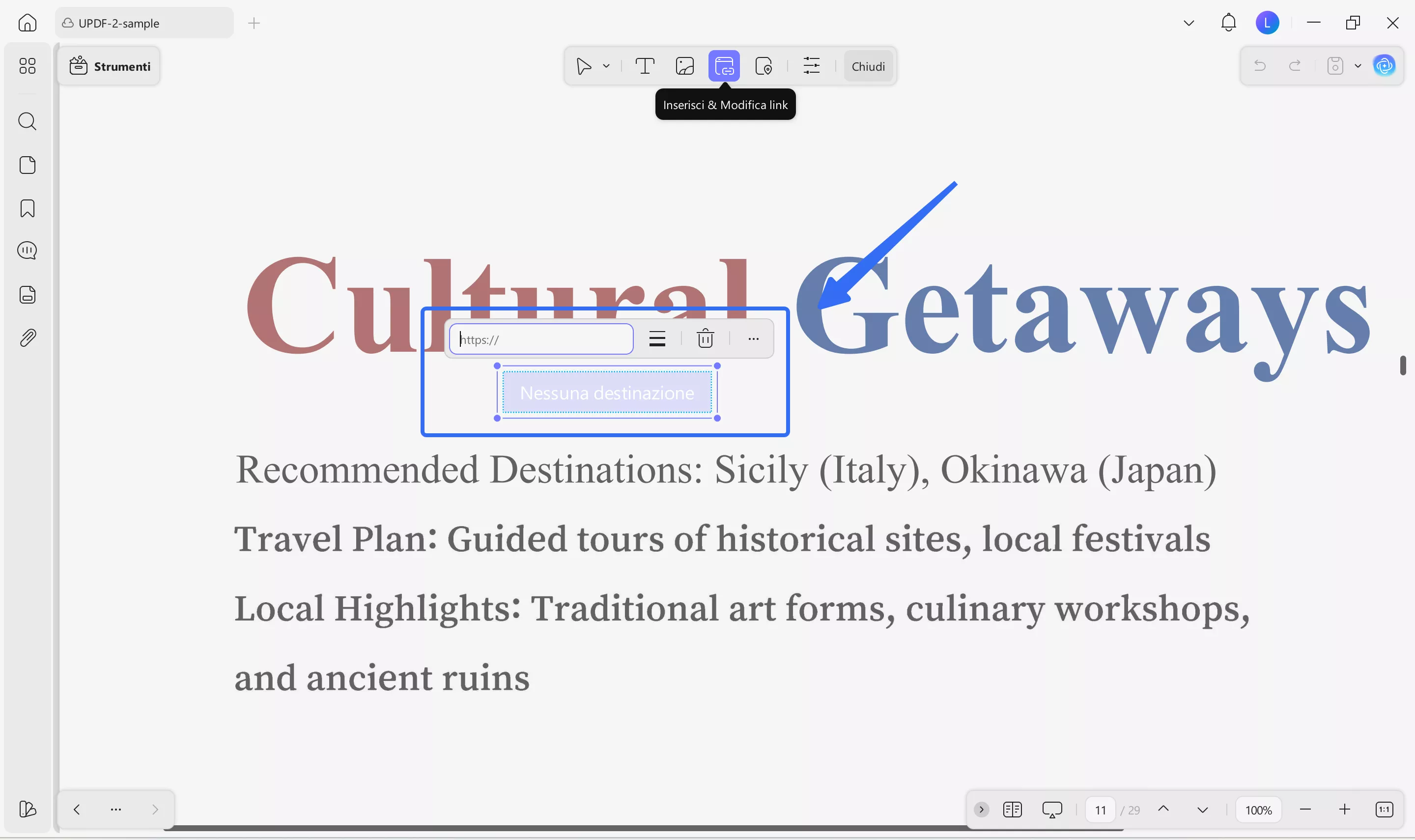Click Nessuna destinazione in the link popup
This screenshot has width=1415, height=840.
coord(606,392)
